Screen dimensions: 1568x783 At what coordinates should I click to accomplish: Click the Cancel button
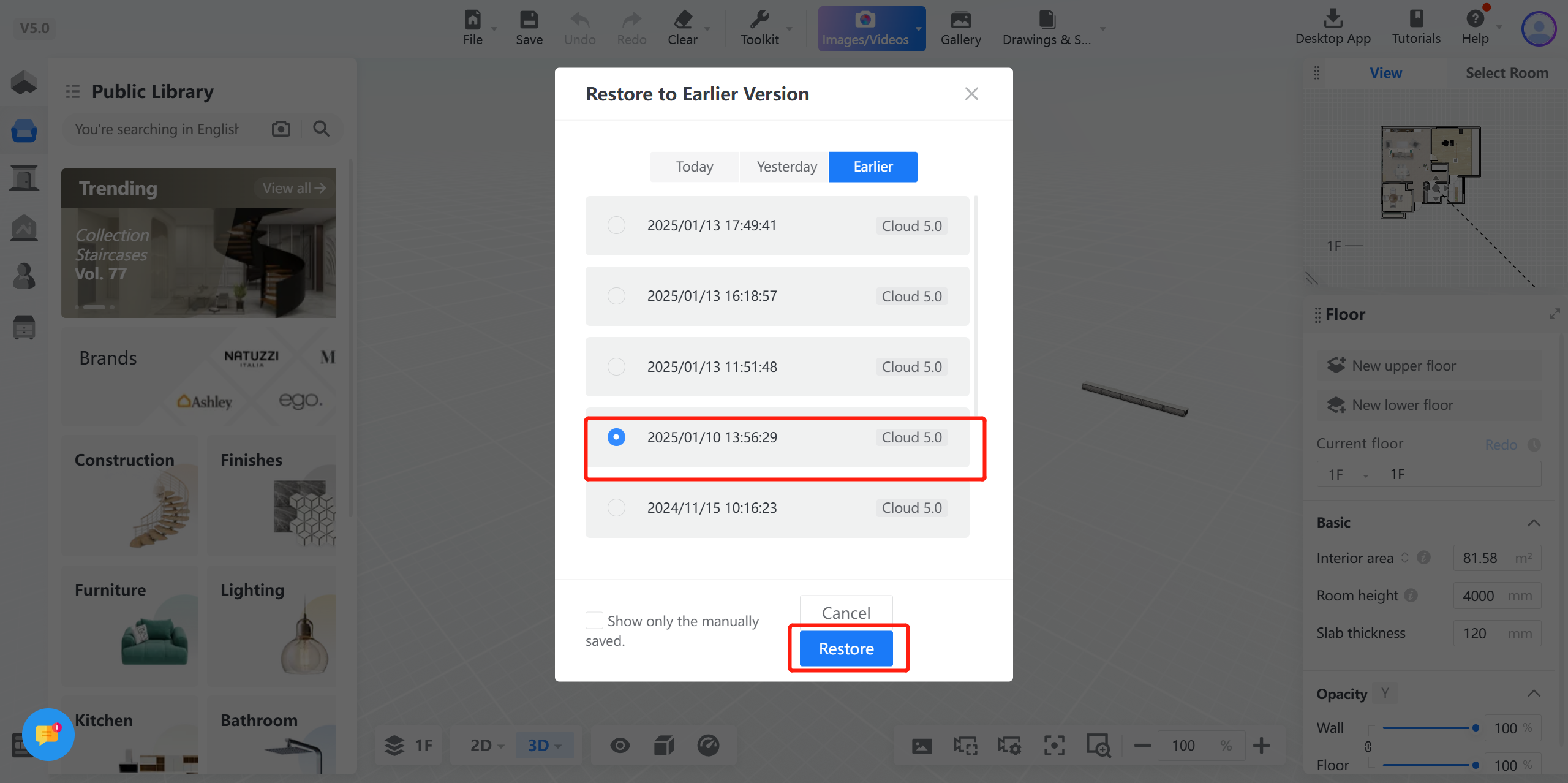pos(846,612)
